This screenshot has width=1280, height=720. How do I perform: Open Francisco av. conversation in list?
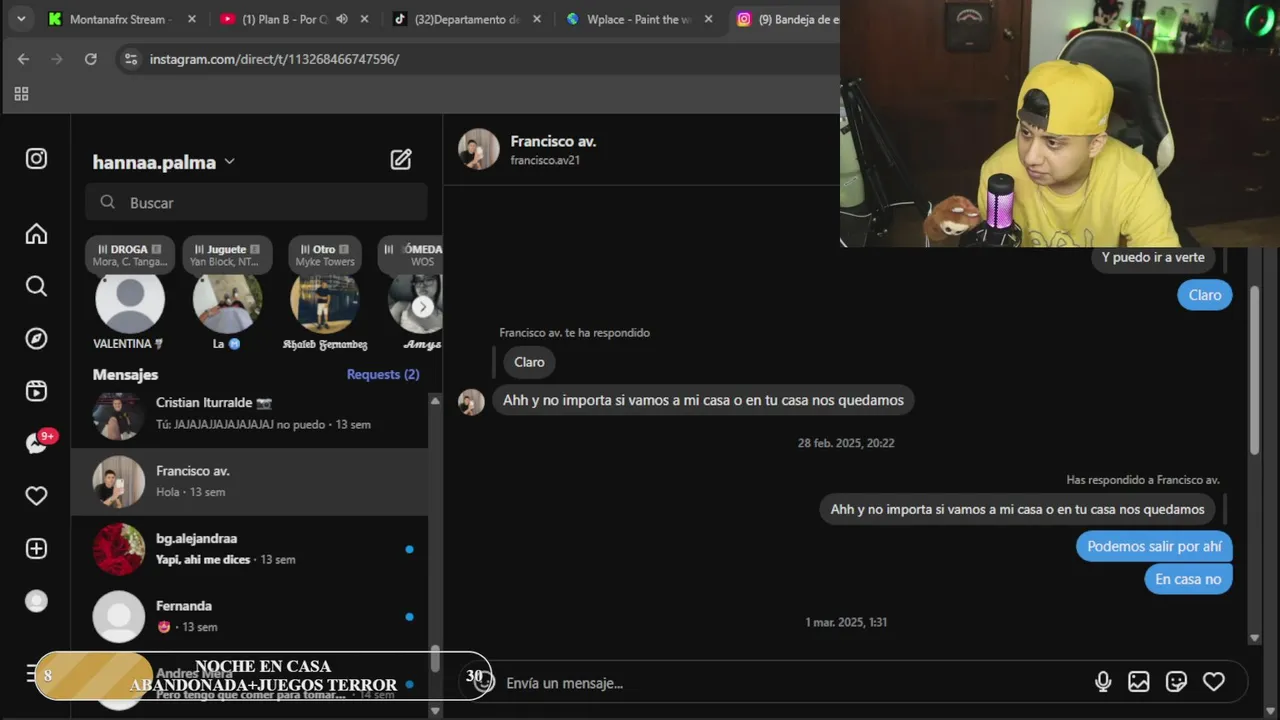250,481
